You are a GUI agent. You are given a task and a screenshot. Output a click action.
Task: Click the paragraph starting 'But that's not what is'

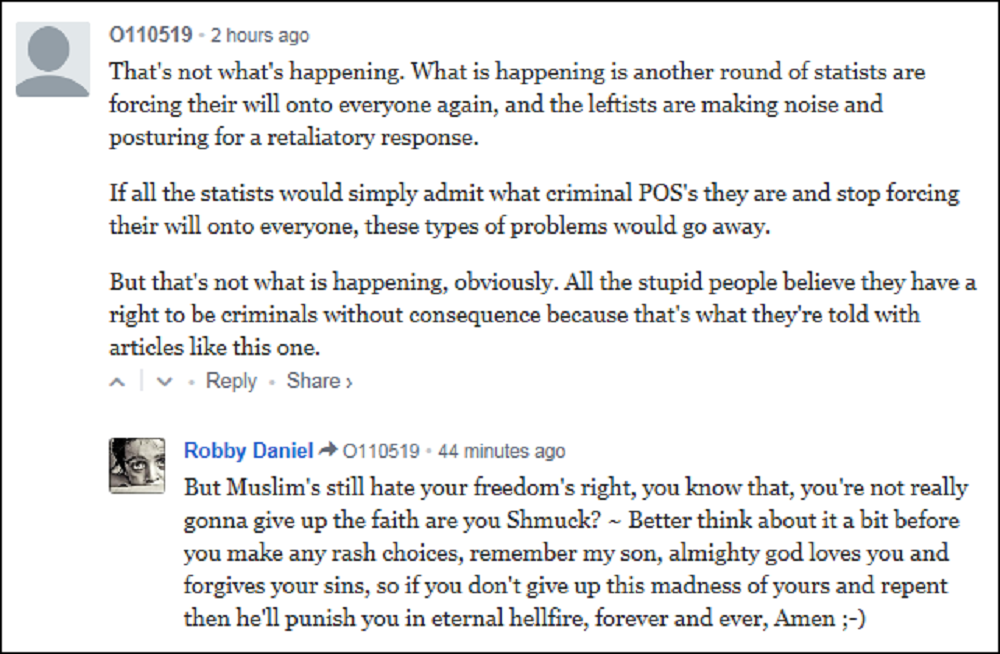(540, 314)
